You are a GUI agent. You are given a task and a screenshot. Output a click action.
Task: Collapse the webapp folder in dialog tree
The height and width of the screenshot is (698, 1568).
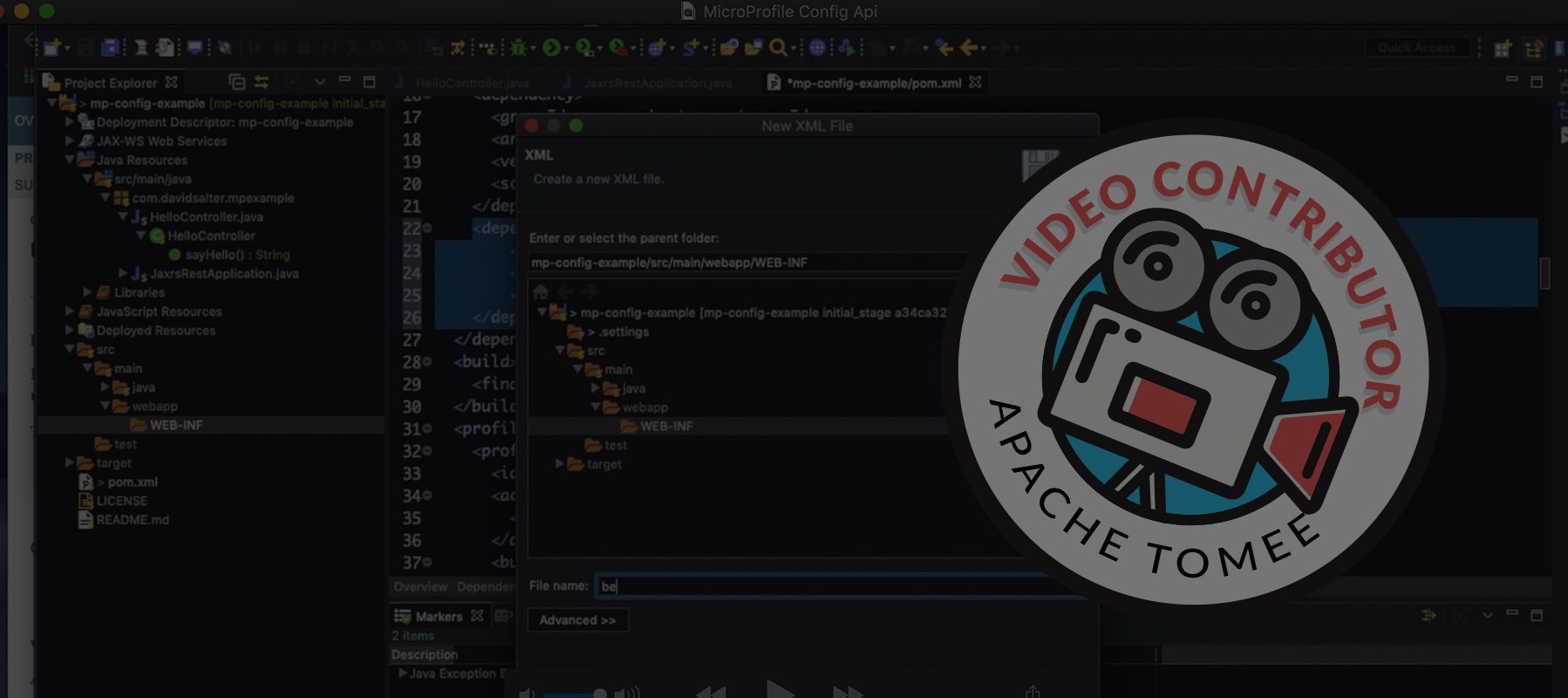(x=596, y=407)
